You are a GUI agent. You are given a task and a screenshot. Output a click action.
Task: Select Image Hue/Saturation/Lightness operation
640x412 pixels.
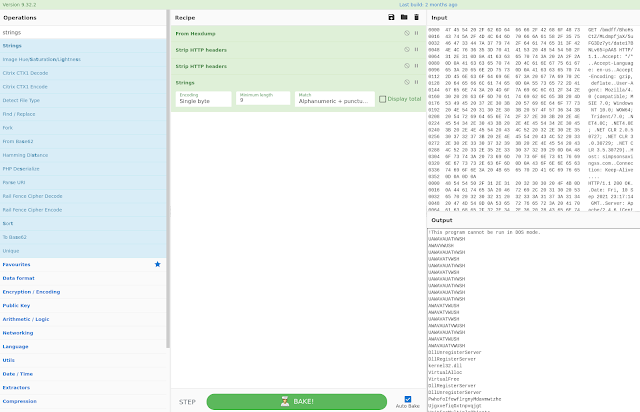point(83,59)
